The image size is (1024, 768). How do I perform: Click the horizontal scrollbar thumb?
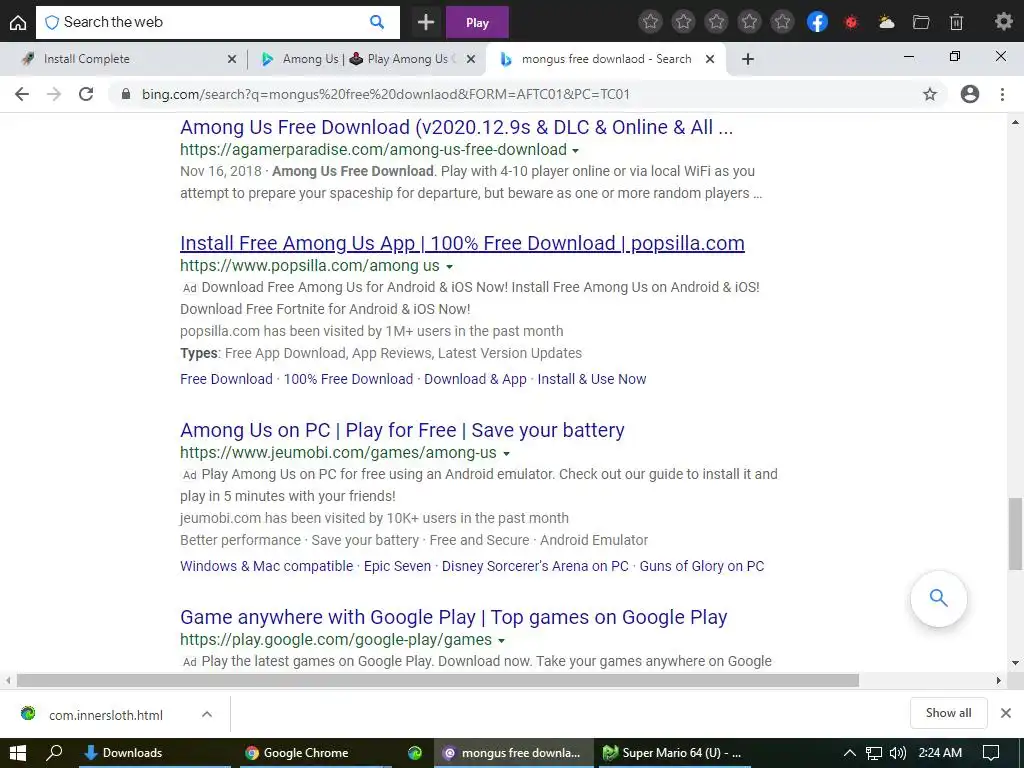(438, 680)
